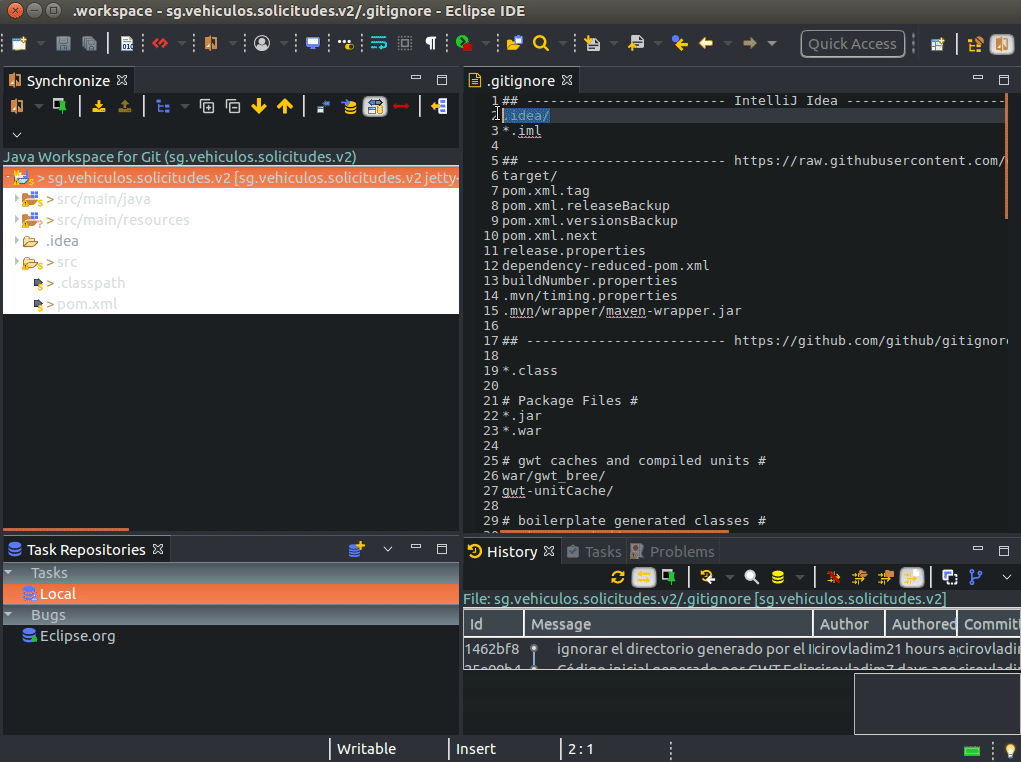
Task: Click the Quick Access search field
Action: [852, 44]
